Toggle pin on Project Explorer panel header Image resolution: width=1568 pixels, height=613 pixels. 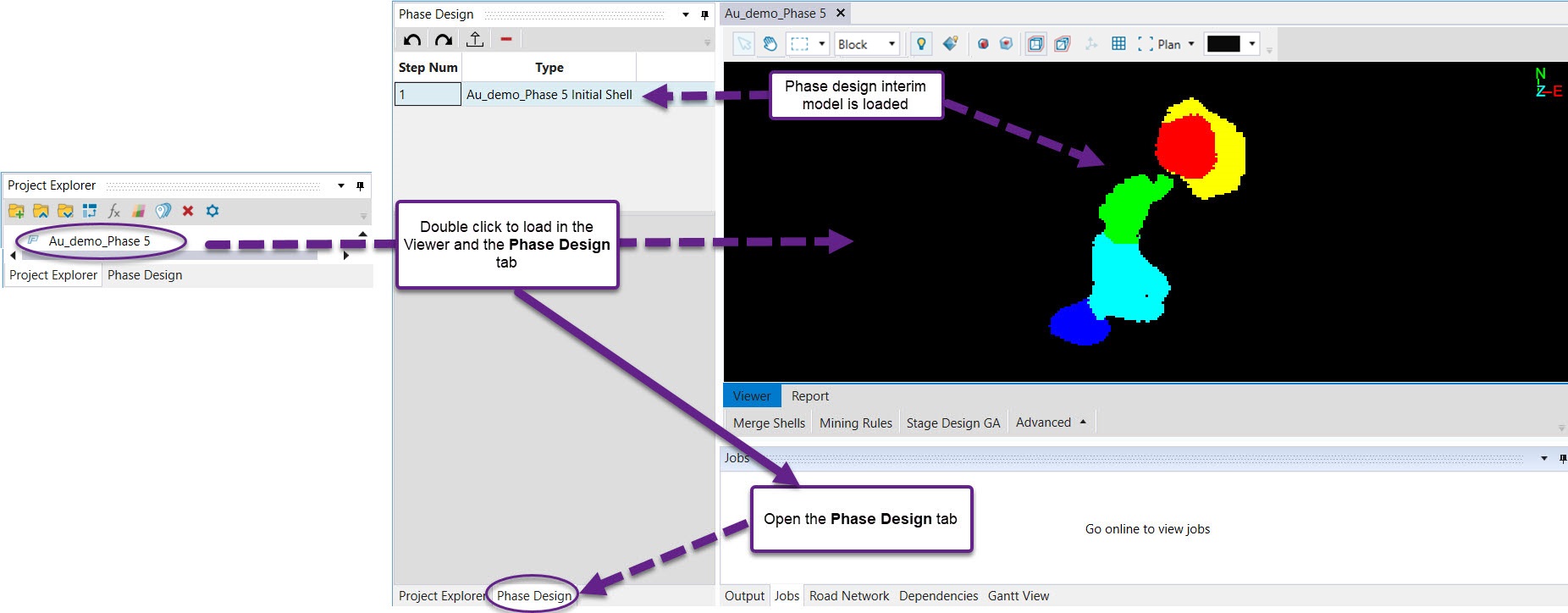point(360,185)
